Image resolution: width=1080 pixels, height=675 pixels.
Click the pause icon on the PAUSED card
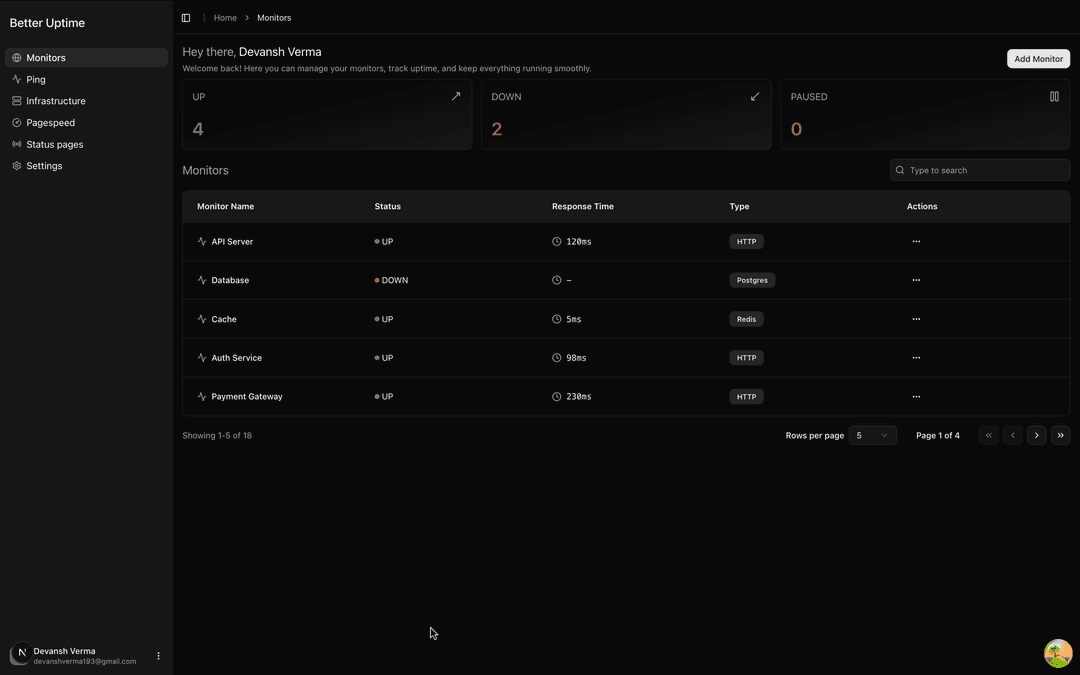pyautogui.click(x=1054, y=96)
